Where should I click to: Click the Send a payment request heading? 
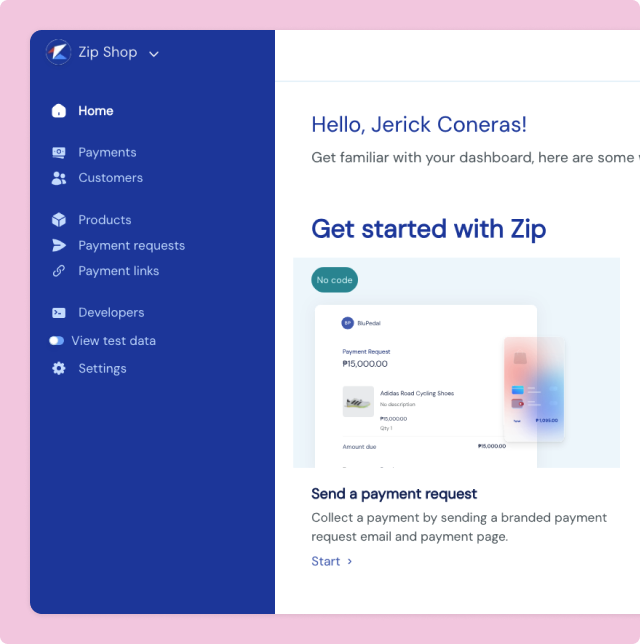pos(394,494)
